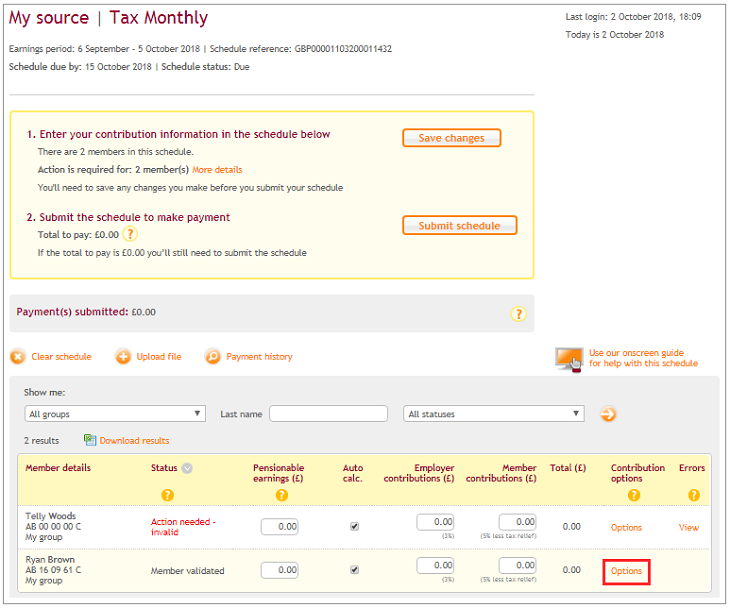Click help icon in Payment(s) submitted bar

point(518,314)
